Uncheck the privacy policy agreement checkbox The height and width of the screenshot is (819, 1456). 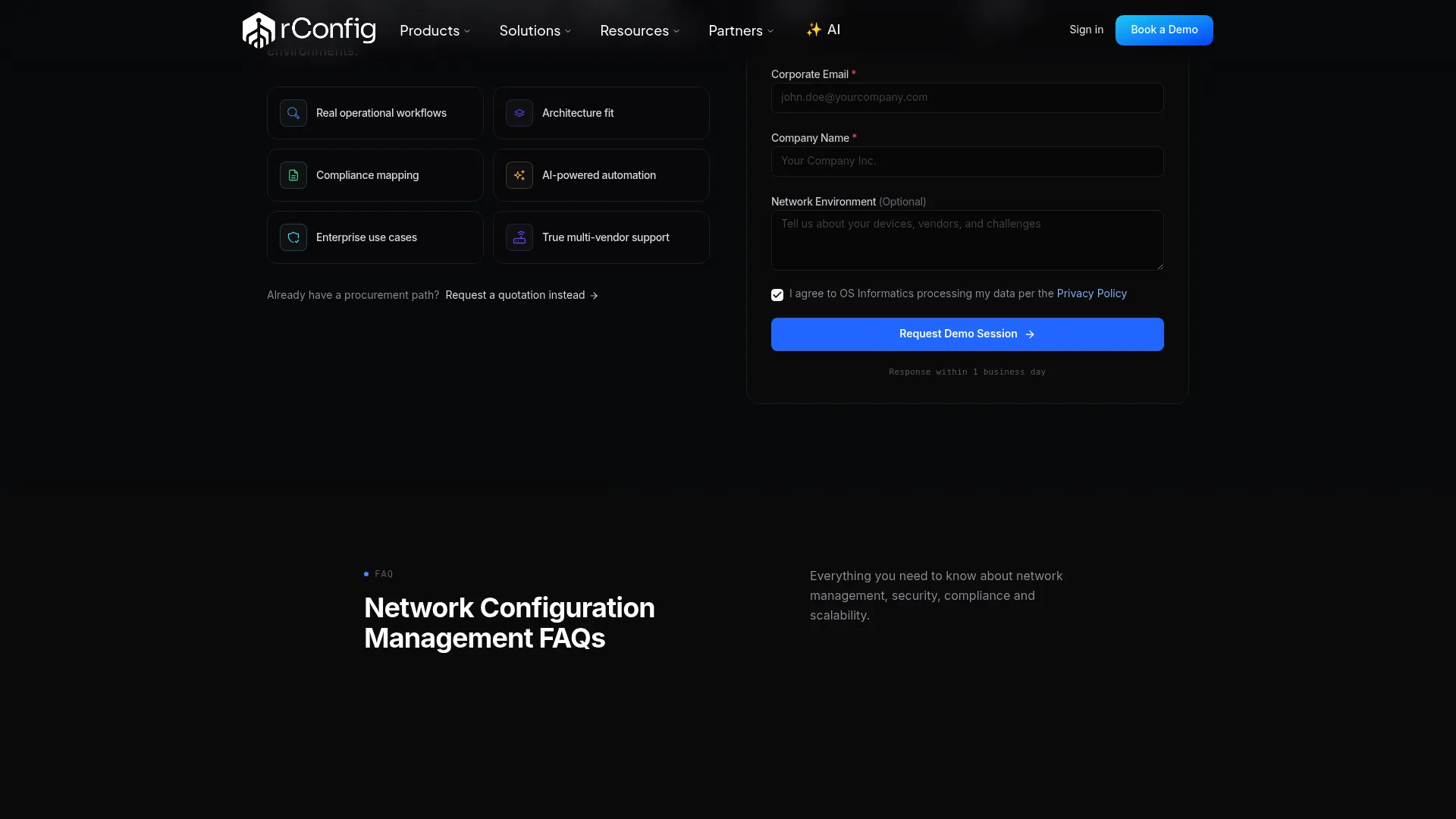pos(777,295)
